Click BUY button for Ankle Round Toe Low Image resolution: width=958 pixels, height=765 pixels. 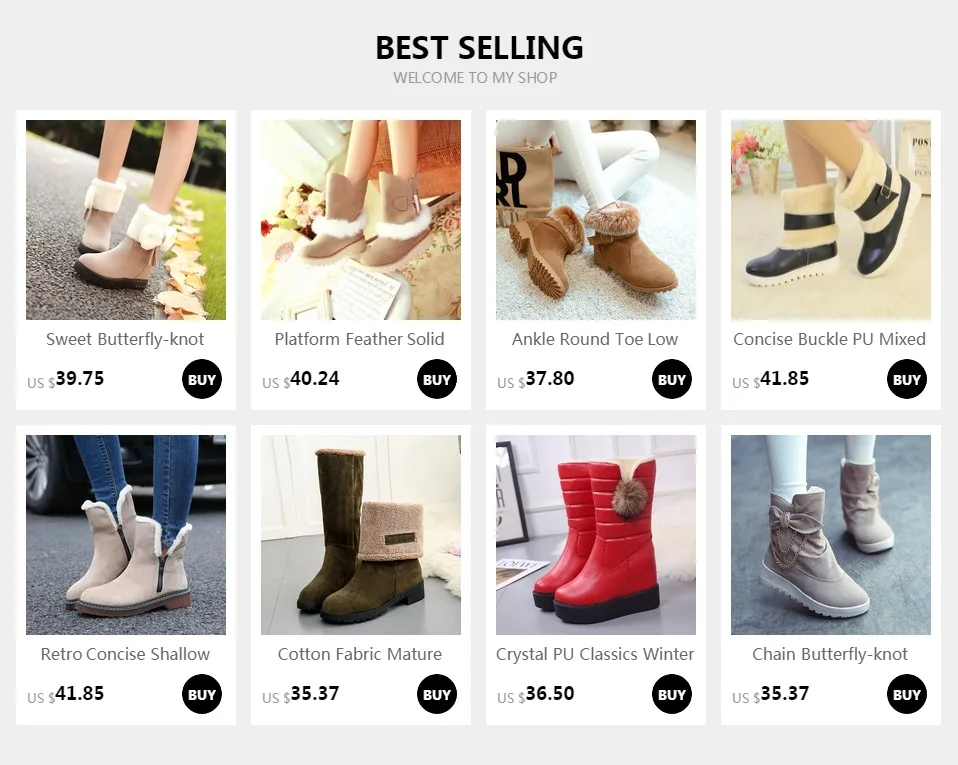(x=671, y=379)
